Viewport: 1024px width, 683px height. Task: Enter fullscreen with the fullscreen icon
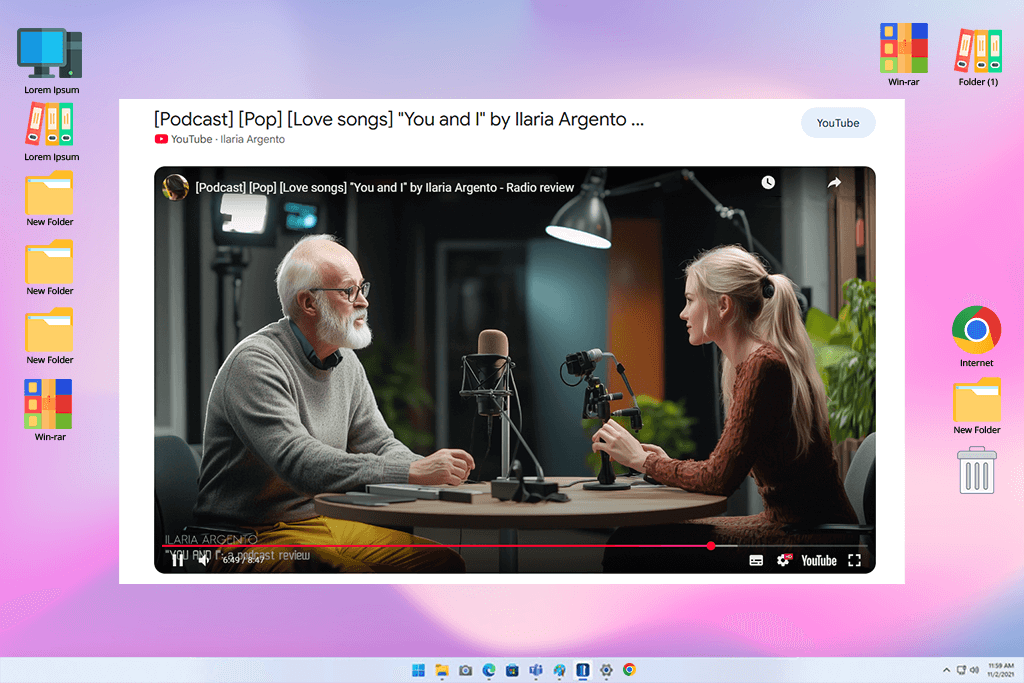(x=854, y=560)
